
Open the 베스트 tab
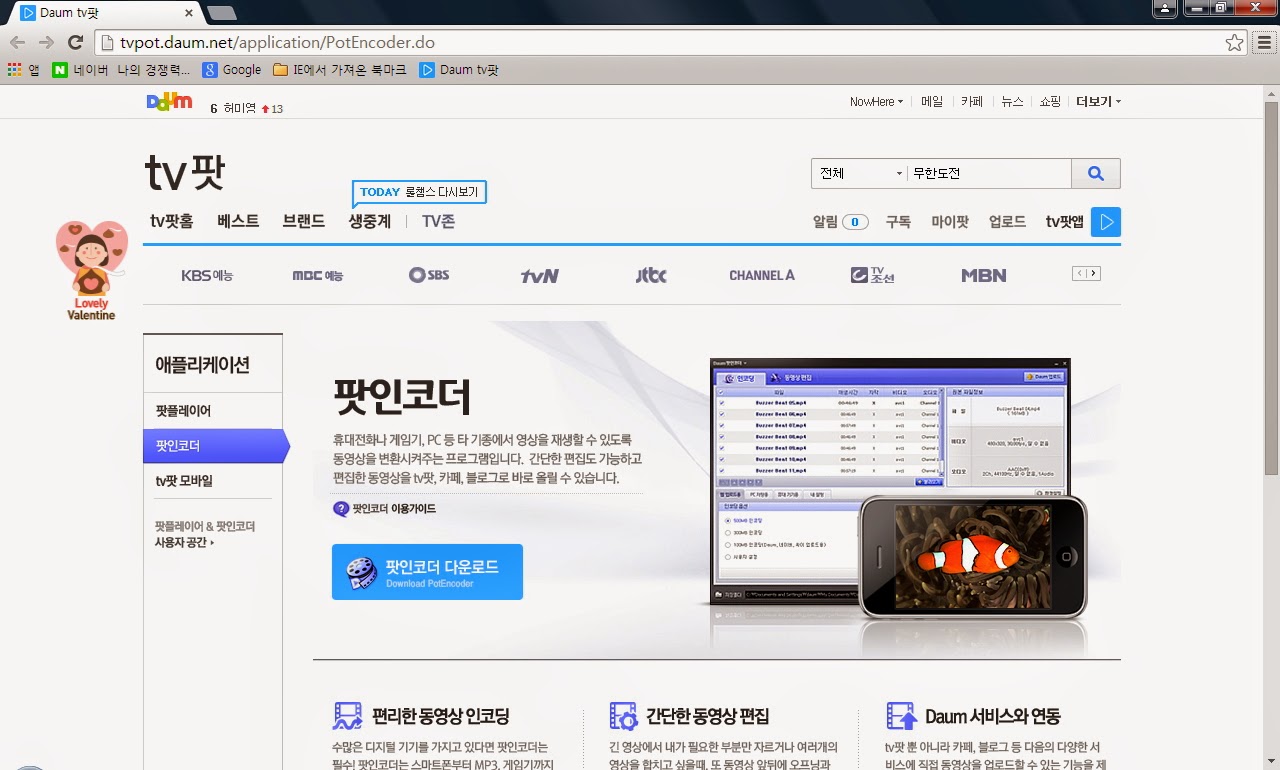tap(238, 222)
